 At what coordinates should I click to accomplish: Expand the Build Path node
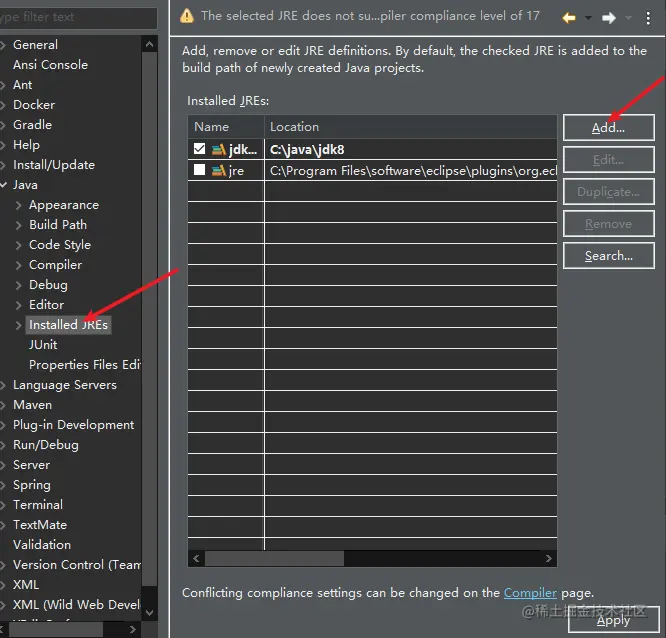pos(18,225)
